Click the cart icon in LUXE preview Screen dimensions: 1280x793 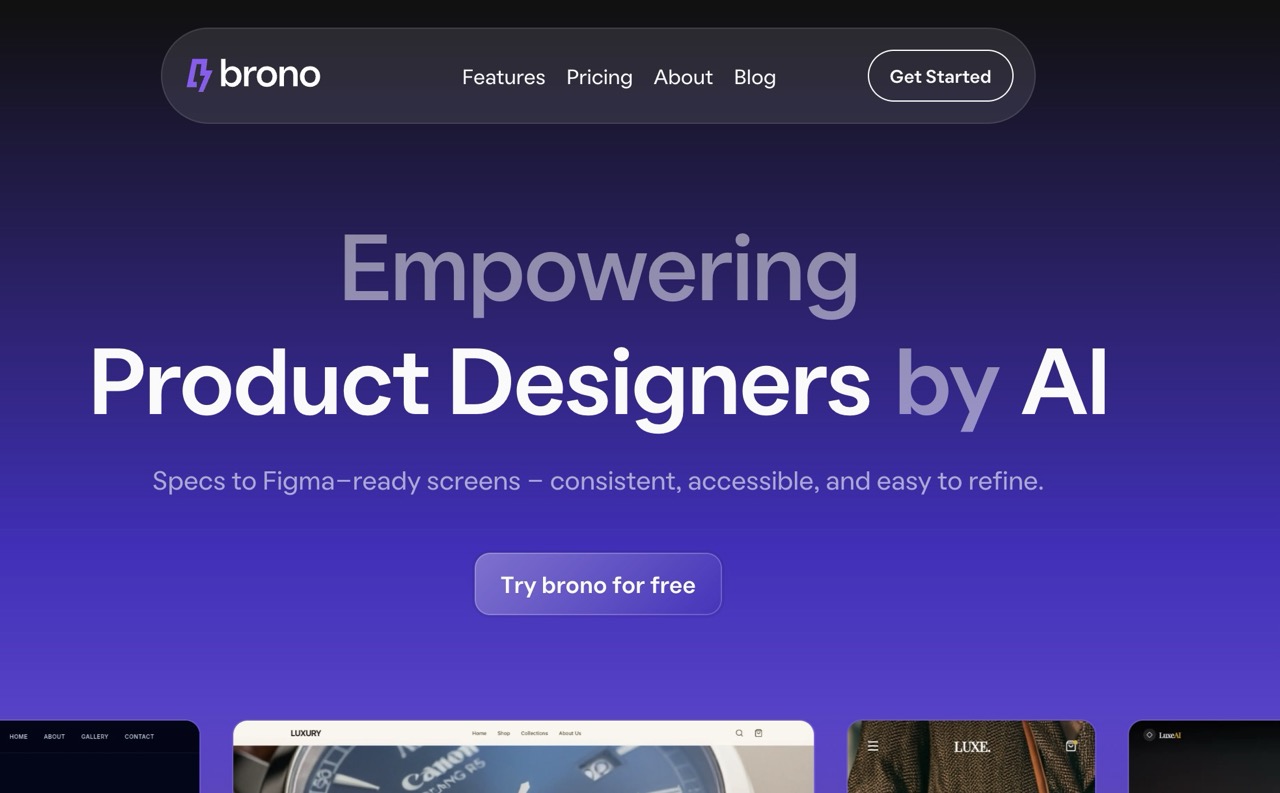click(x=1071, y=746)
